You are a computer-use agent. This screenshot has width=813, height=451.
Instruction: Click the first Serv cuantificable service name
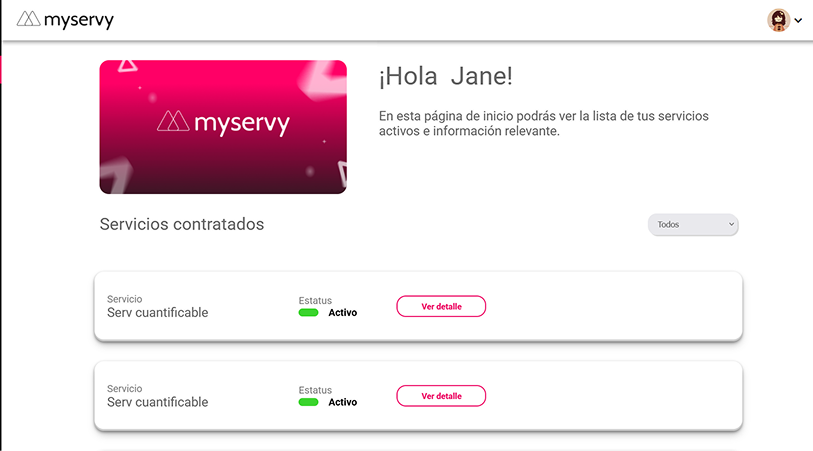158,313
